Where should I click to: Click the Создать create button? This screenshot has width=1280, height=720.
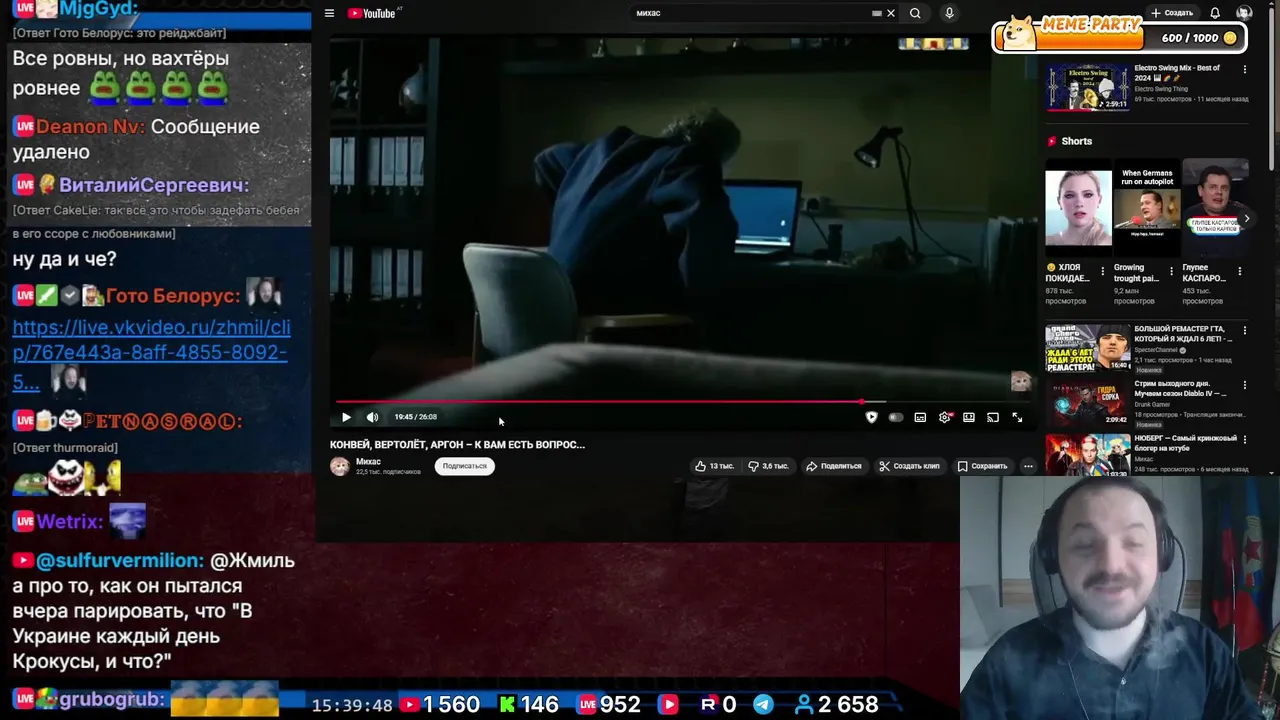pyautogui.click(x=1172, y=13)
